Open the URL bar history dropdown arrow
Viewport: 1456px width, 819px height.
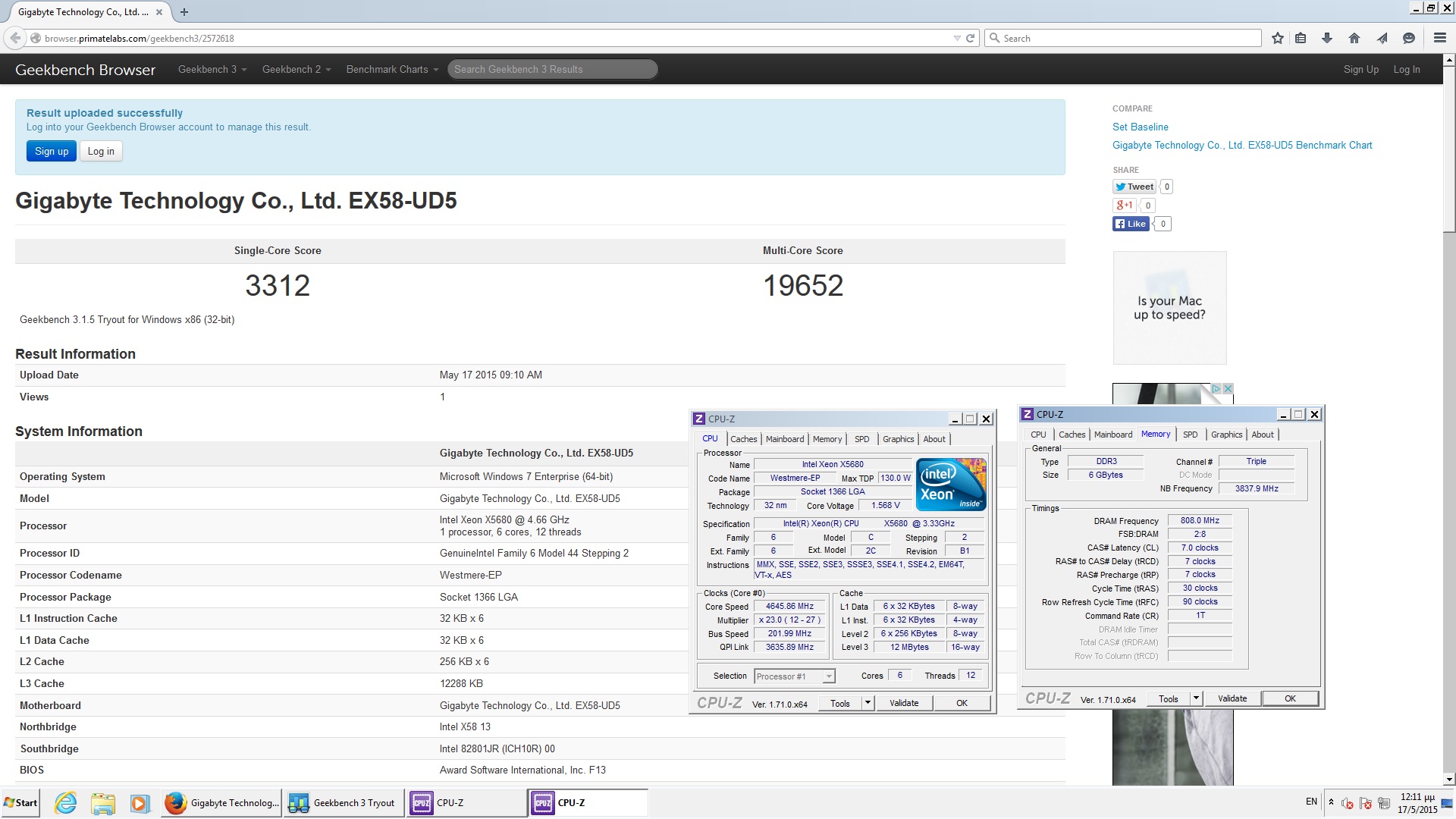click(956, 38)
